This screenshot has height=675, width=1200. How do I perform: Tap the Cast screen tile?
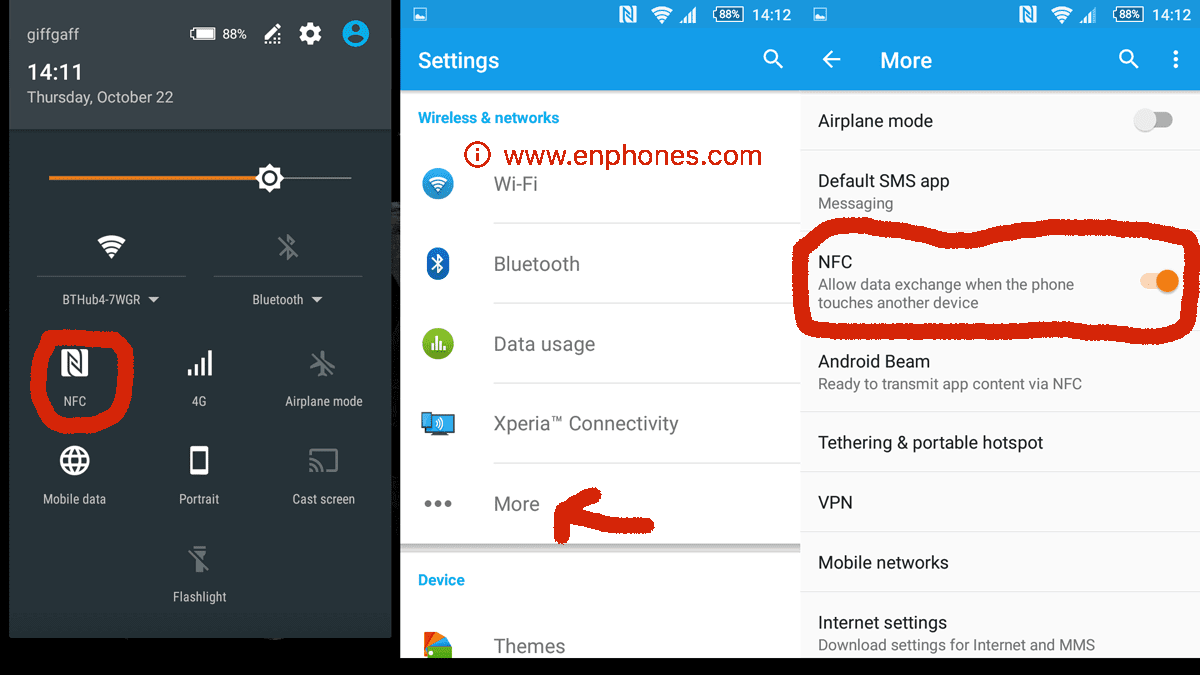[x=323, y=475]
